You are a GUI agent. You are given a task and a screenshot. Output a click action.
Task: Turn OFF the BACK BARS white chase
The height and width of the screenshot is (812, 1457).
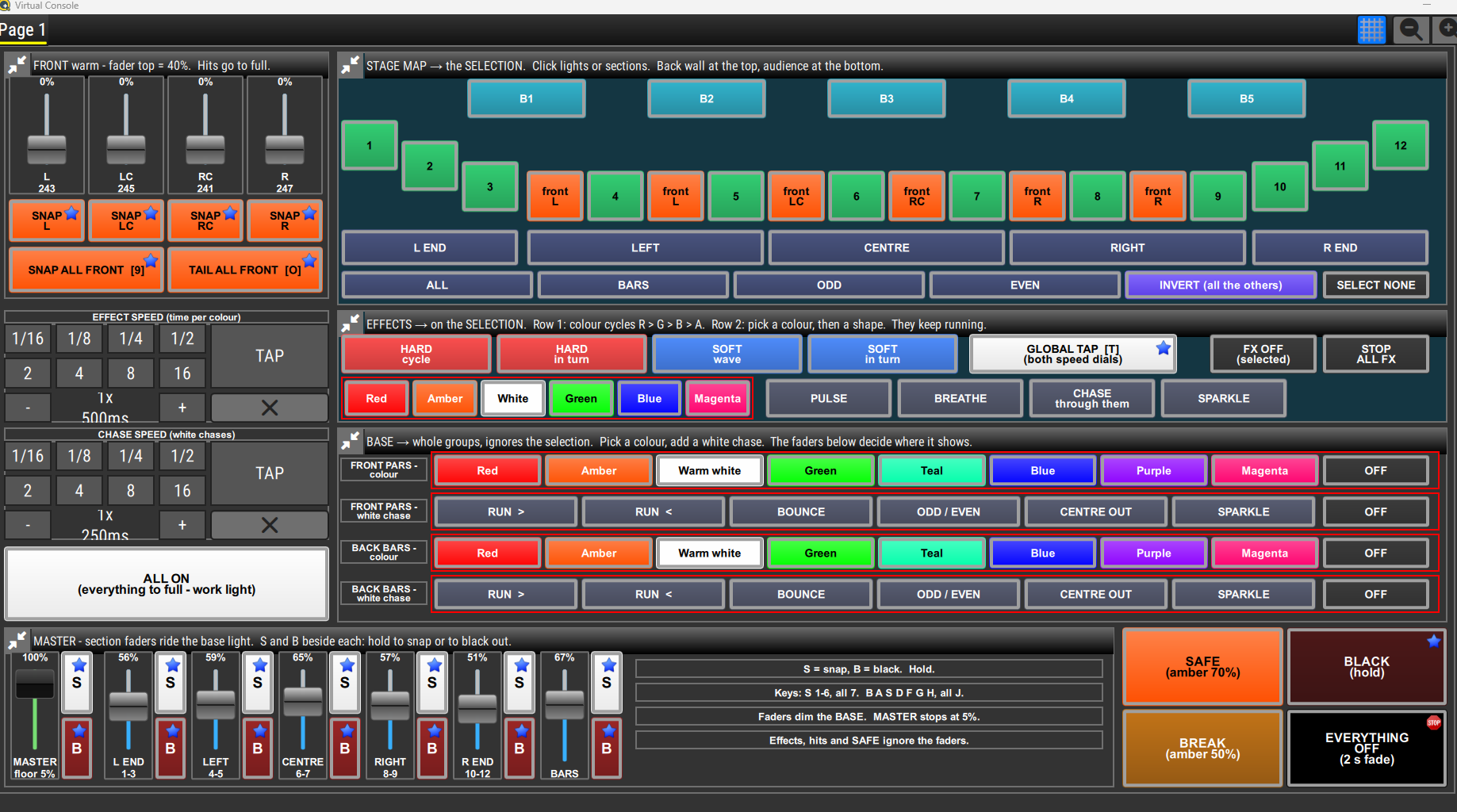click(x=1375, y=594)
